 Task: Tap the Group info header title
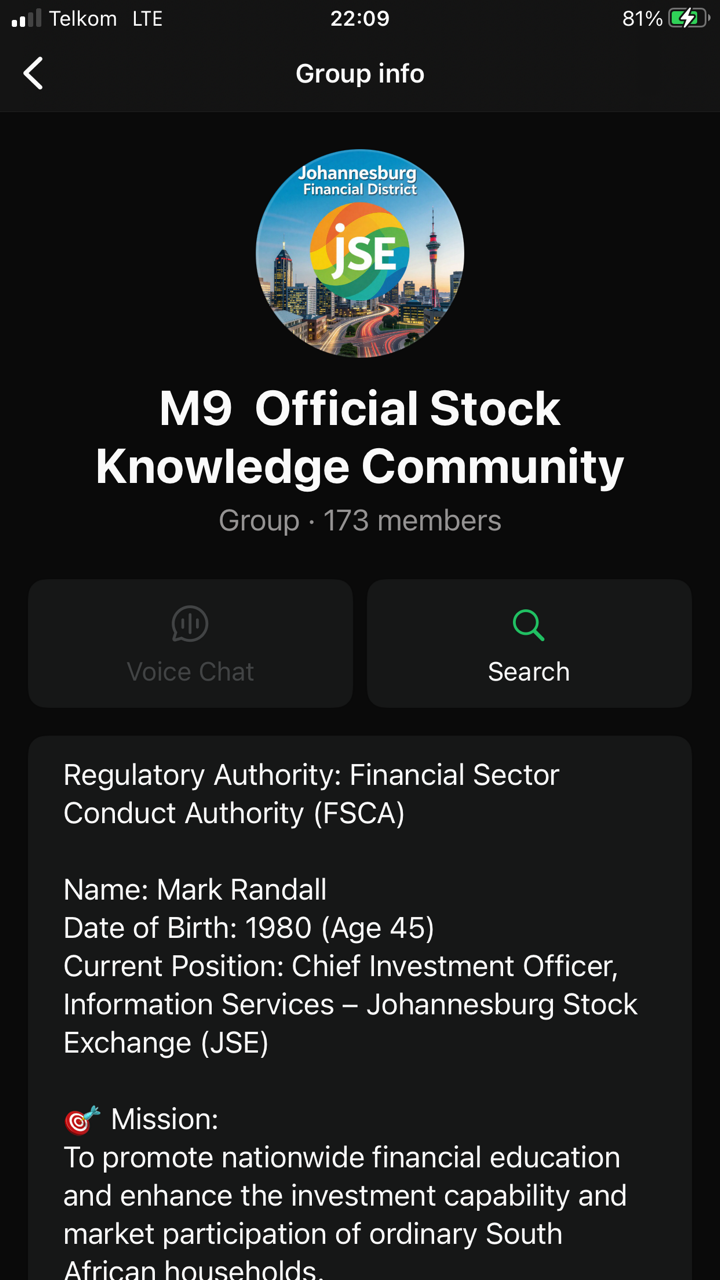[x=360, y=73]
